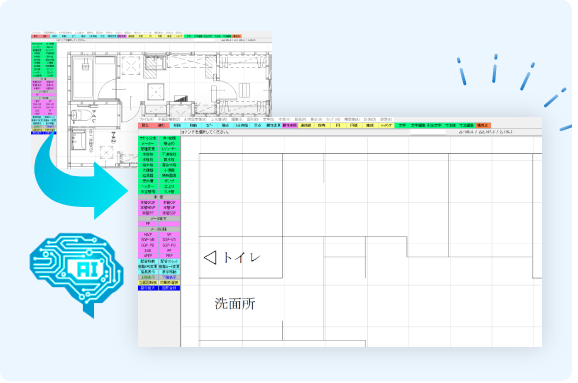Viewport: 578px width, 383px height.
Task: Pick the green メーター part button
Action: tap(149, 144)
